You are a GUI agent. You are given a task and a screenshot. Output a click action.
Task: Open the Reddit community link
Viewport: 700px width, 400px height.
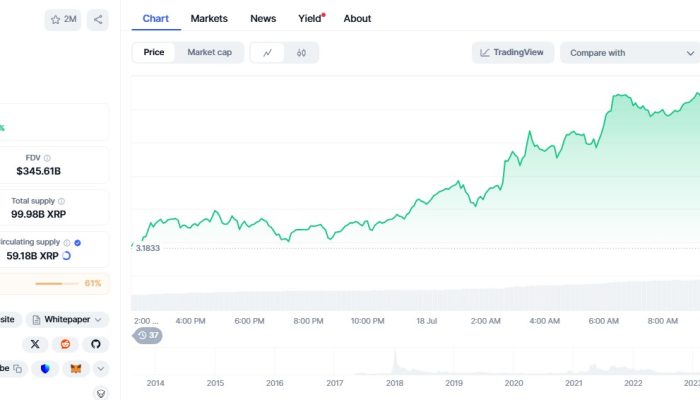(66, 344)
